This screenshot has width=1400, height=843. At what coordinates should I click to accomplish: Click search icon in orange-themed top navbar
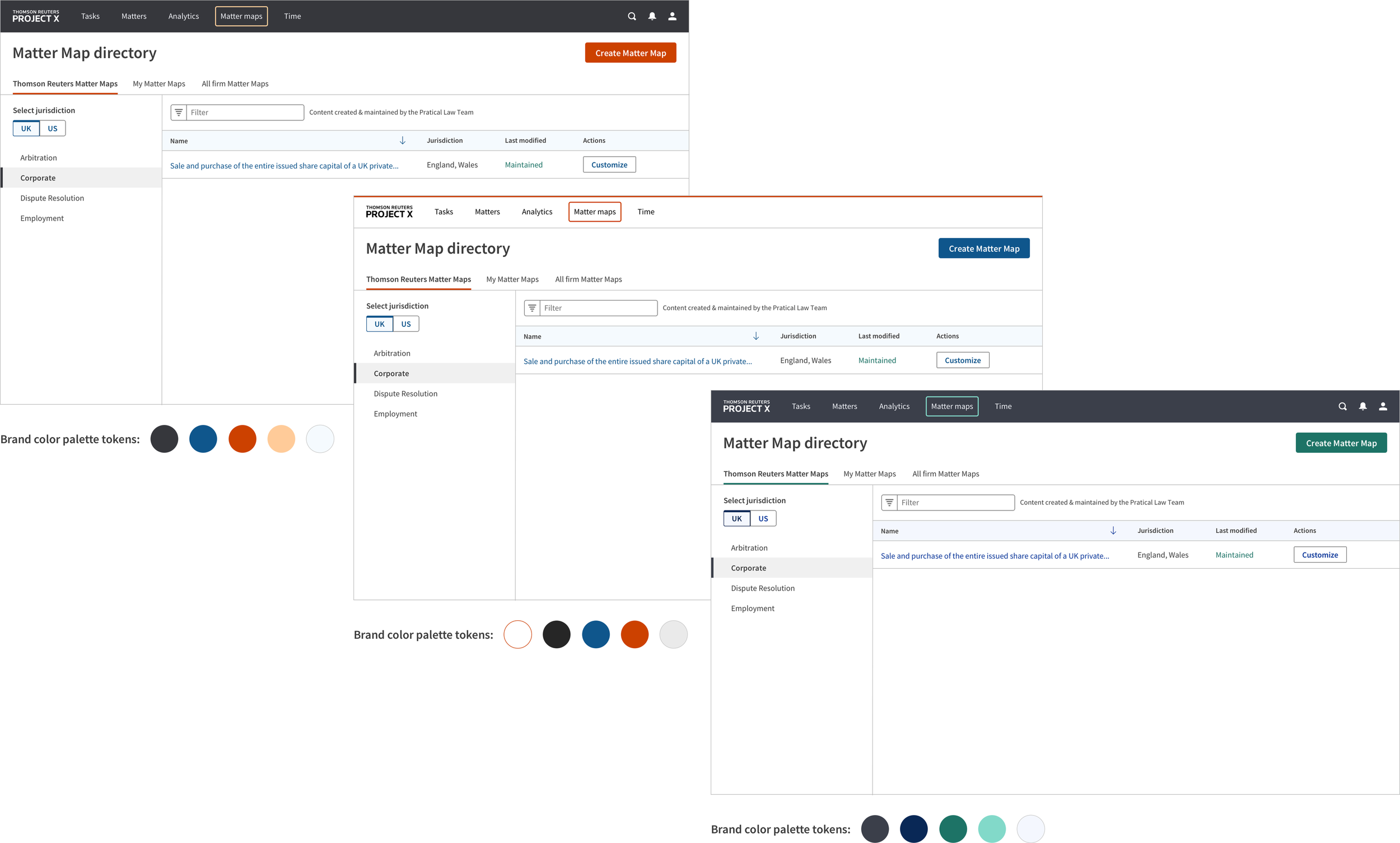click(x=632, y=16)
